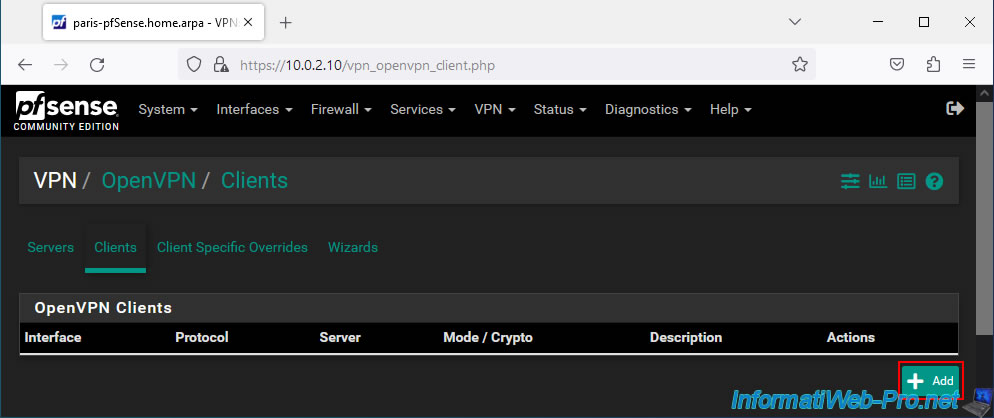
Task: Open the list all tabs chevron
Action: click(794, 22)
